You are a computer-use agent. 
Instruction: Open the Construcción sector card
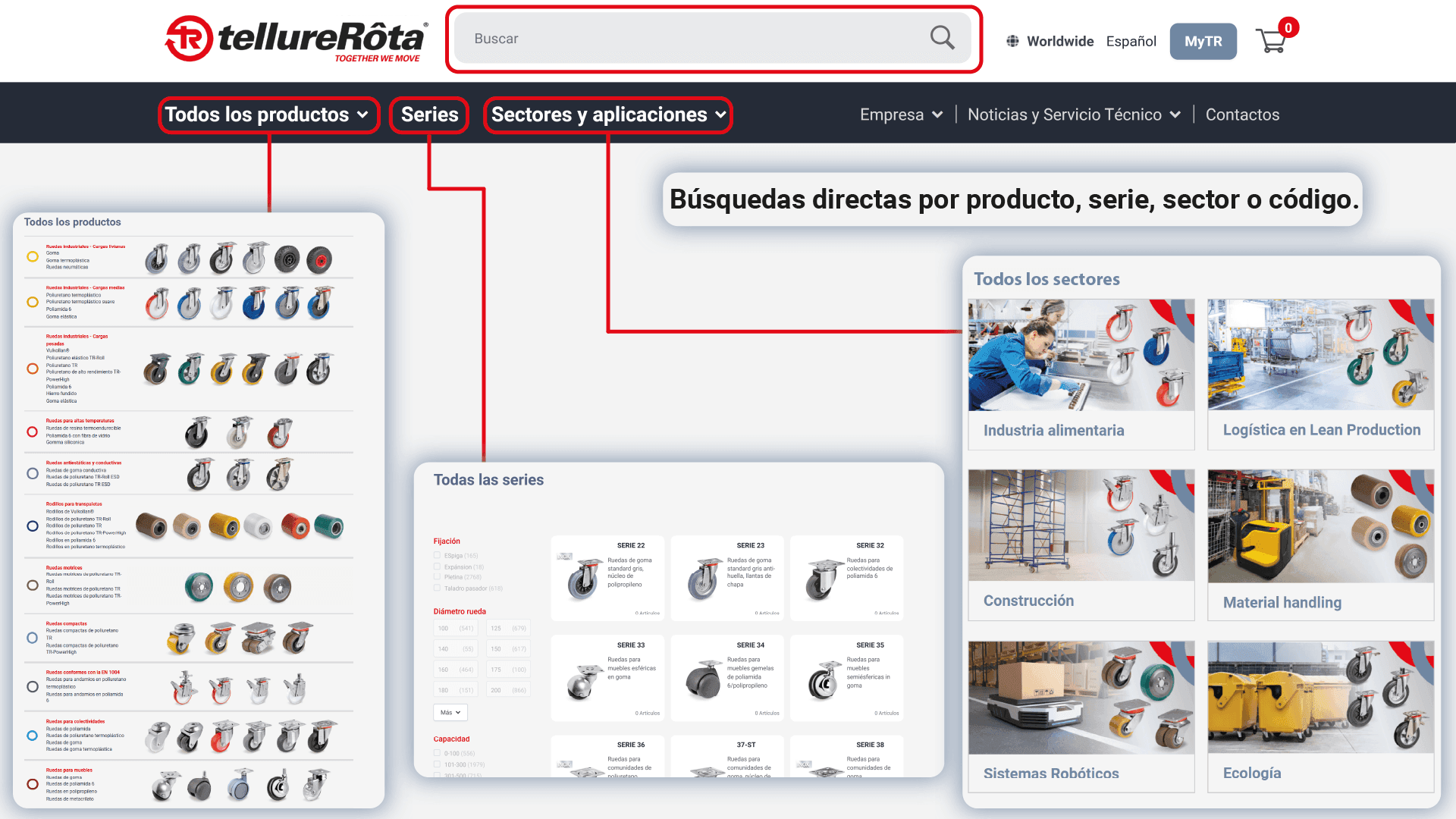1081,544
